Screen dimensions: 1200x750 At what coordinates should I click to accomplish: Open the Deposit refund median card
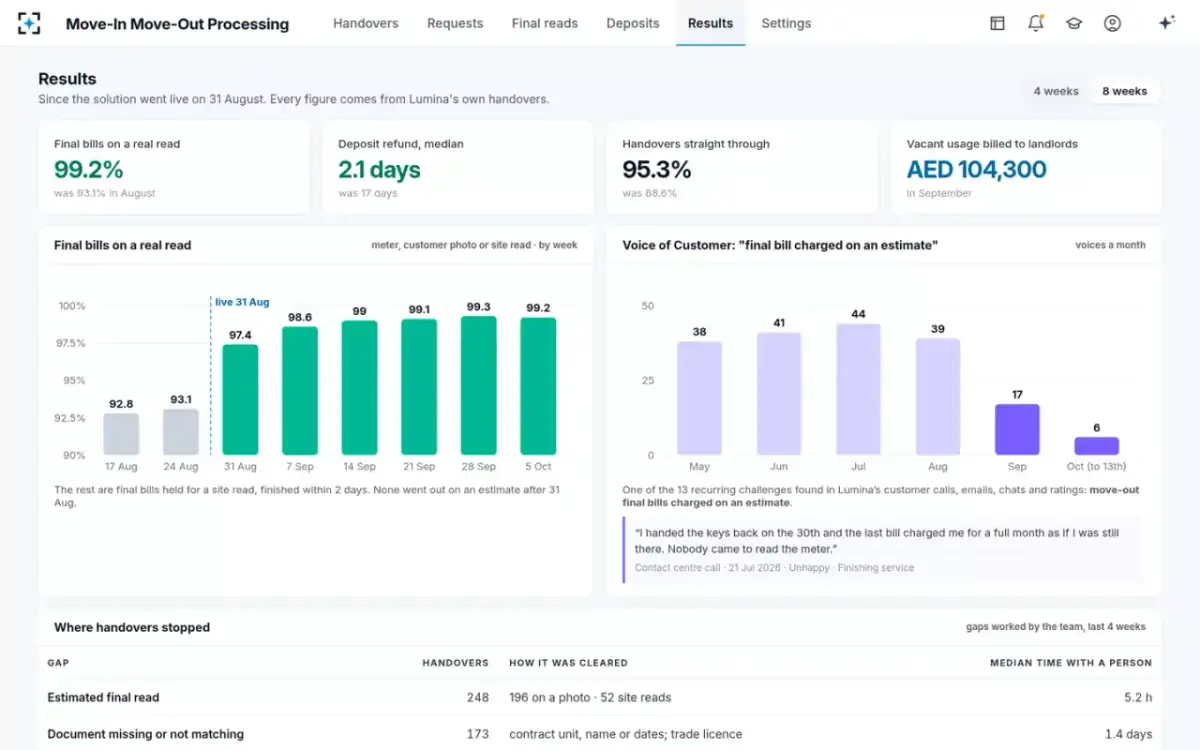pyautogui.click(x=458, y=168)
